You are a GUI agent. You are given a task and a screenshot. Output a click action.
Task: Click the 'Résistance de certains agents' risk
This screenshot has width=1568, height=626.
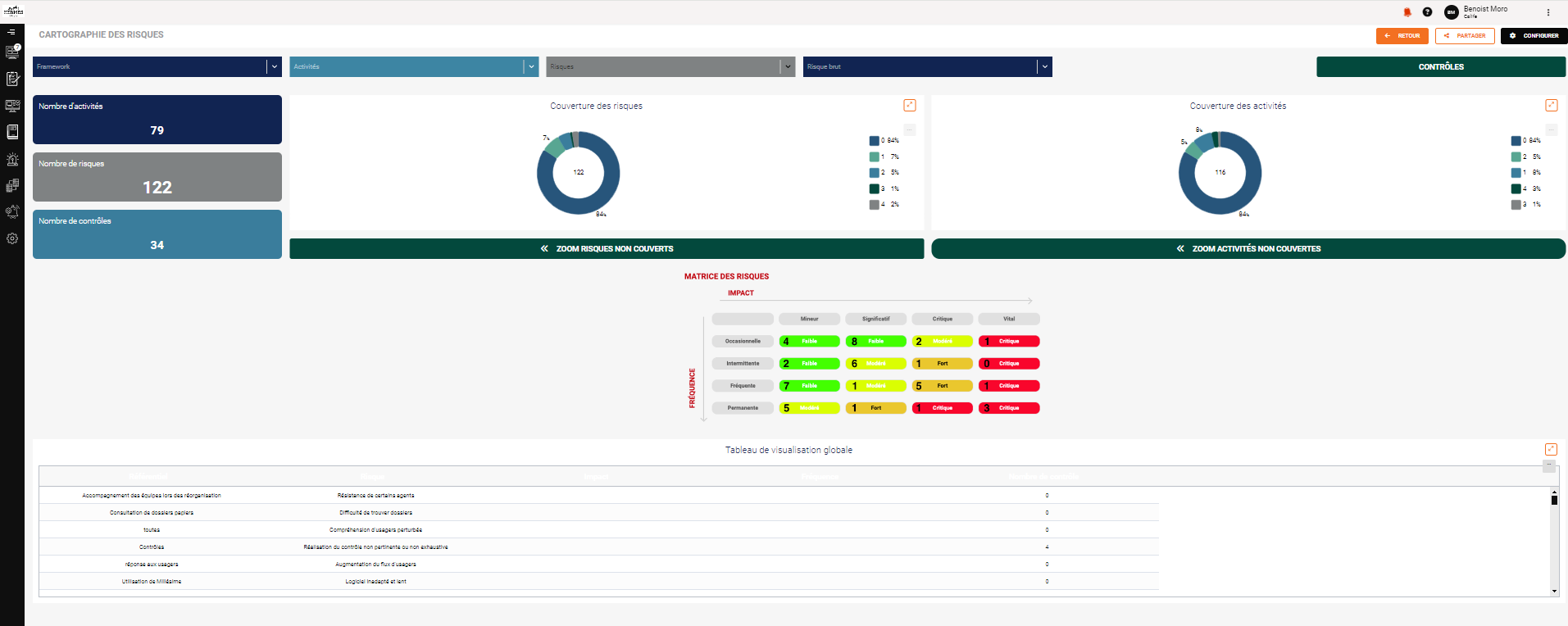coord(375,496)
